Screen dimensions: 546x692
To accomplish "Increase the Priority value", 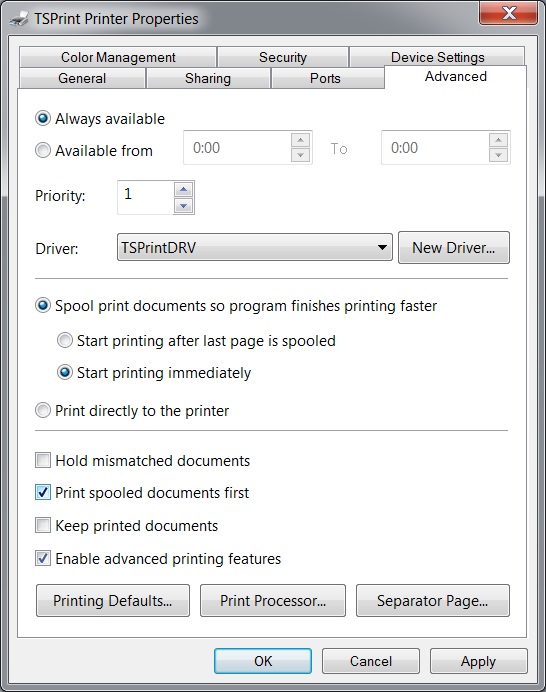I will point(184,190).
